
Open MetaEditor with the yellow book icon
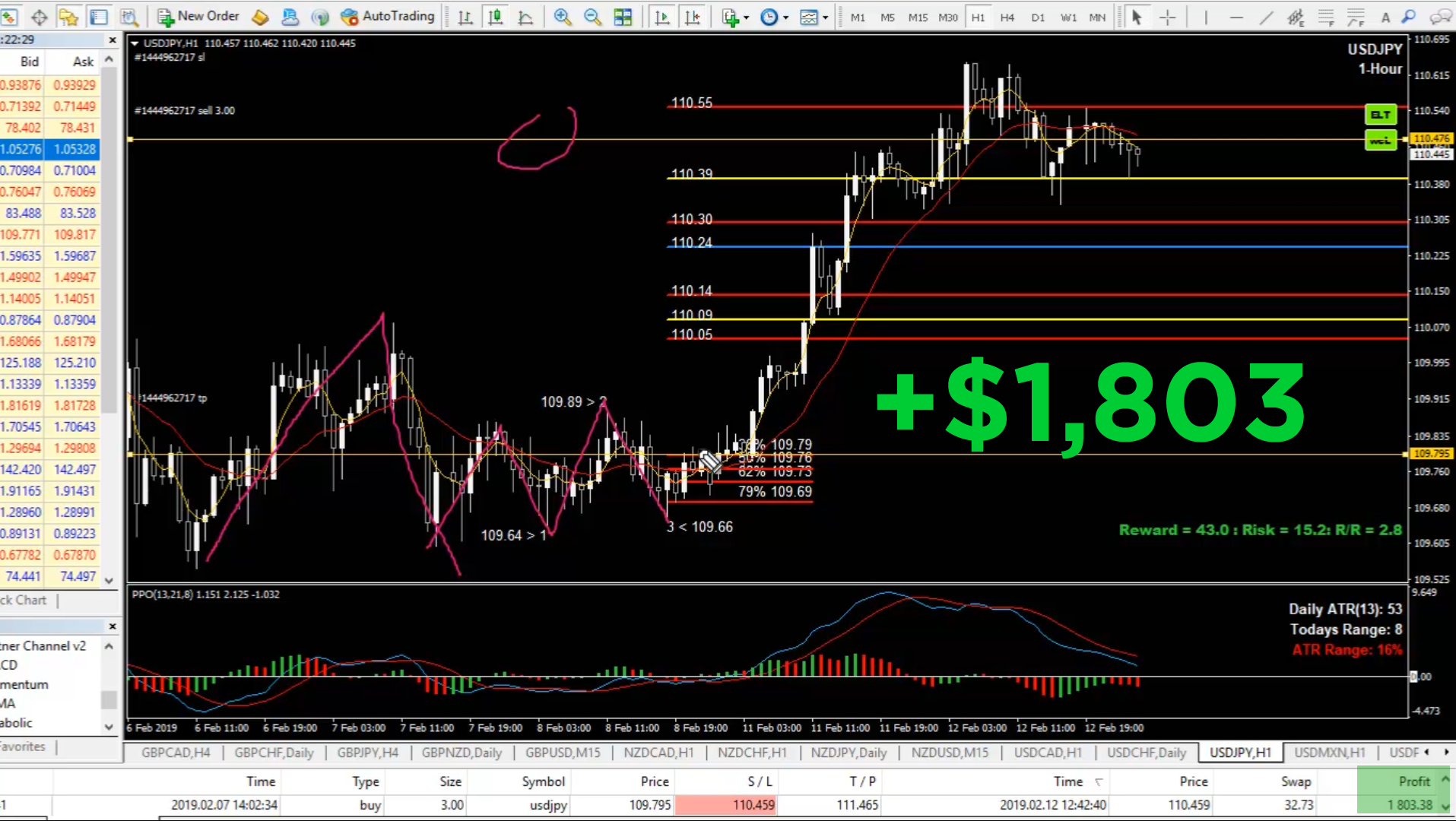[260, 17]
